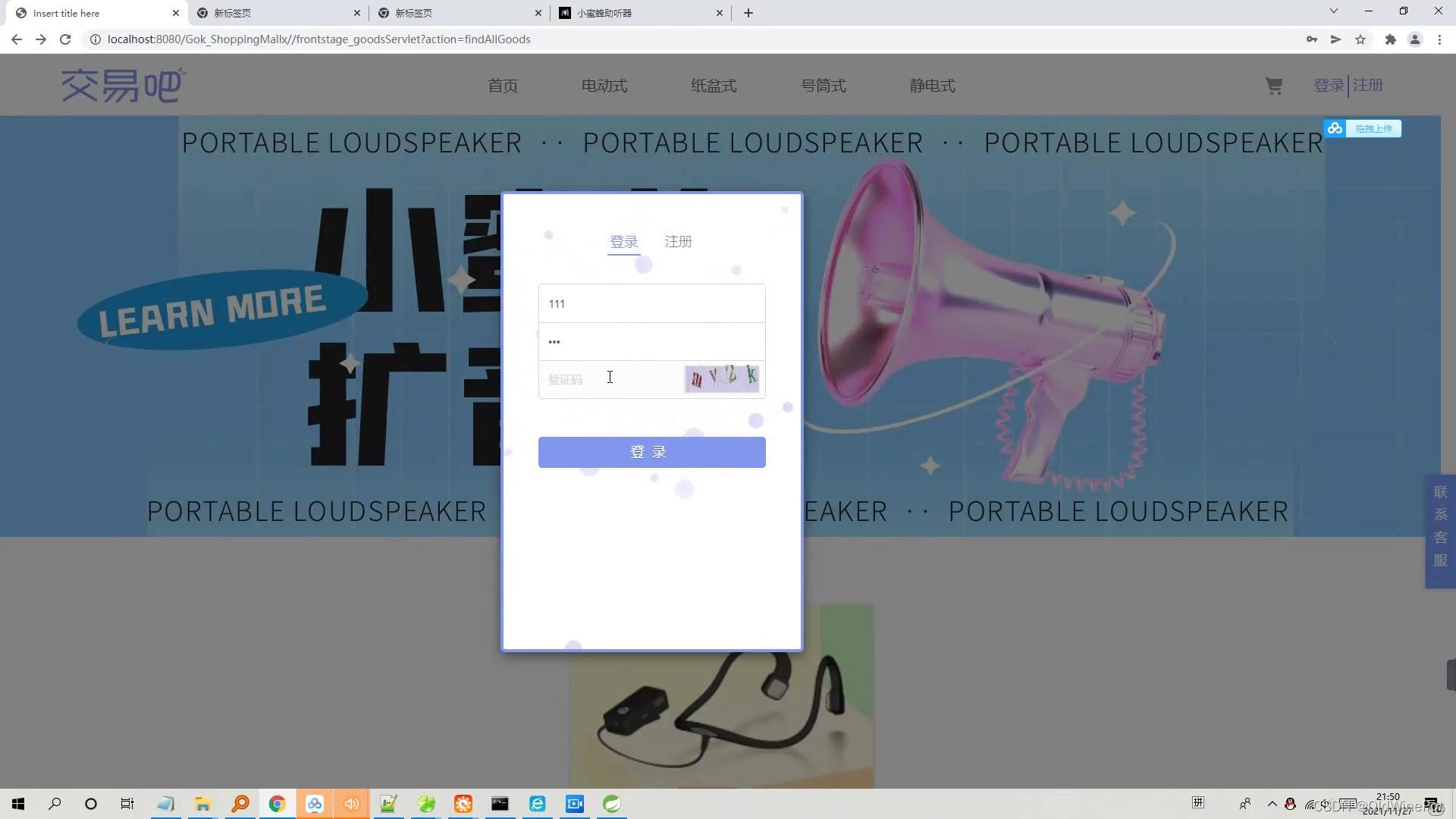Click the 登录 submit button
1456x819 pixels.
[651, 452]
